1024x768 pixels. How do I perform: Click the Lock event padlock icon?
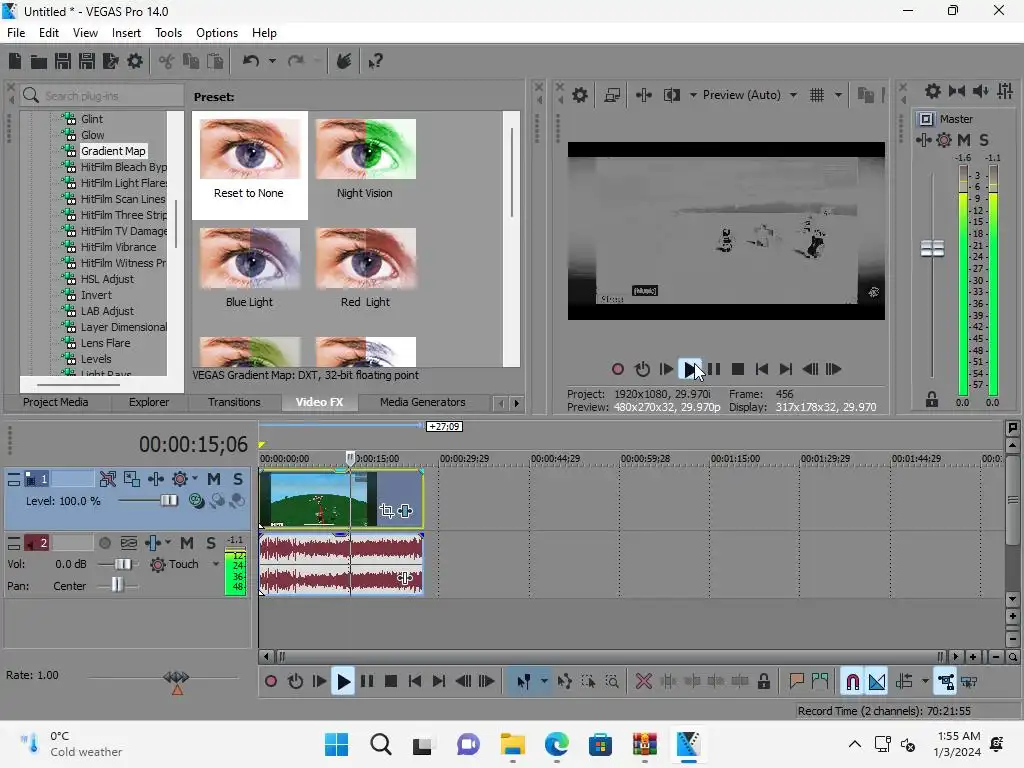pos(763,682)
